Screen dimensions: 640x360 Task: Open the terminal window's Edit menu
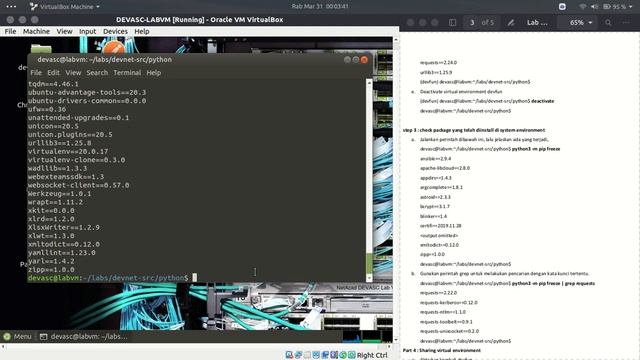53,73
